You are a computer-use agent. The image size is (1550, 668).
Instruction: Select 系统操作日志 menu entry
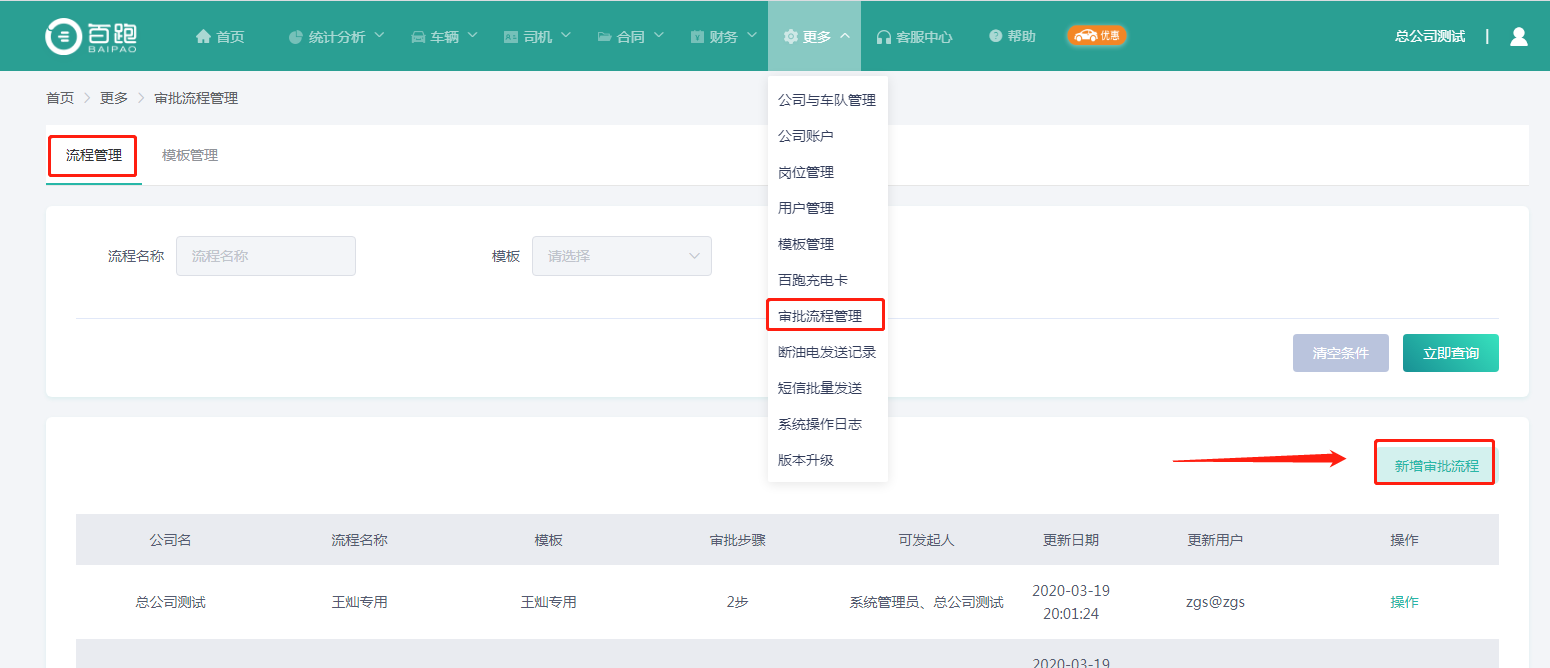(x=819, y=424)
